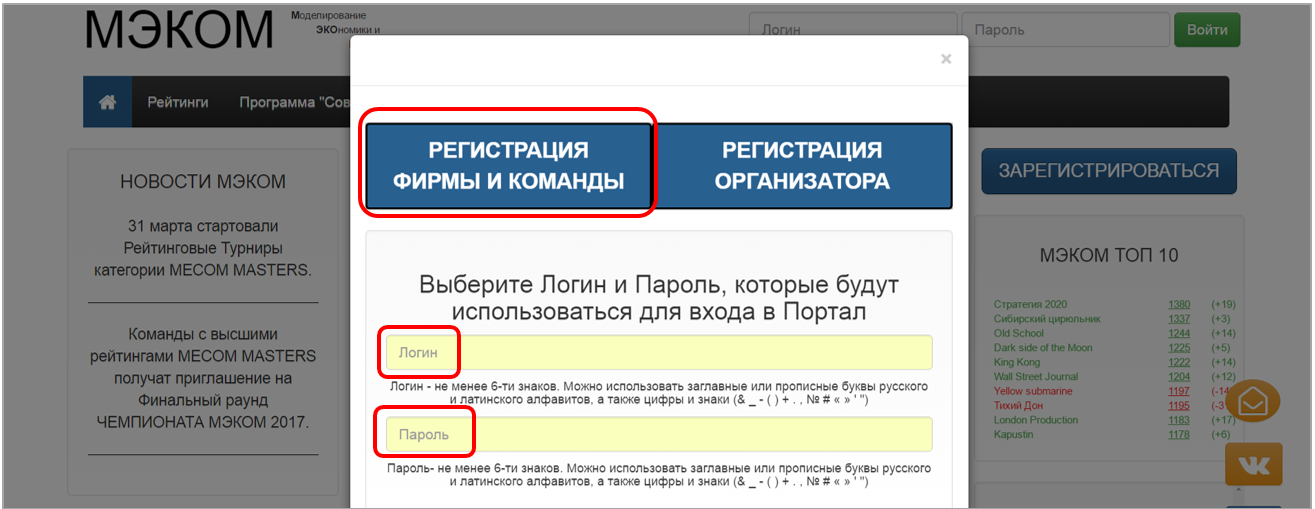
Task: Focus the Логин field in the registration form
Action: coord(658,352)
